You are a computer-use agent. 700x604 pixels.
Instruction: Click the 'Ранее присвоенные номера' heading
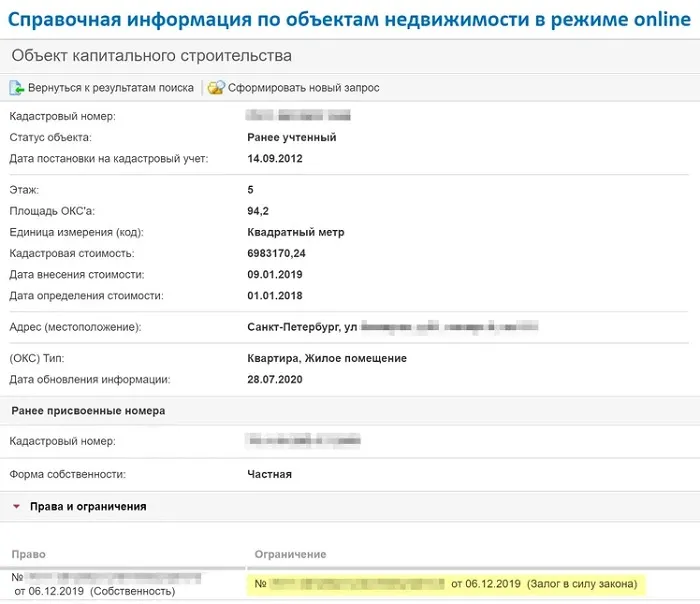tap(88, 411)
